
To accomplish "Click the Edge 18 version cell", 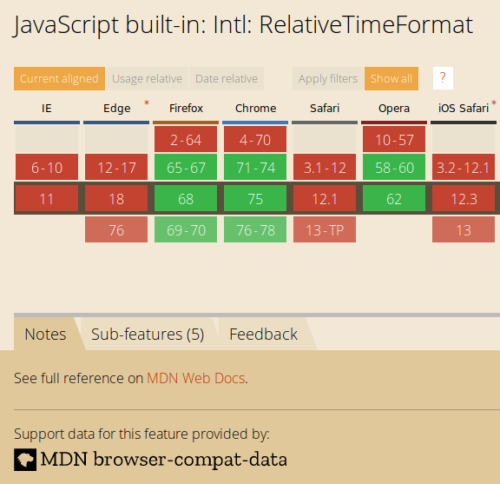I will coord(116,199).
